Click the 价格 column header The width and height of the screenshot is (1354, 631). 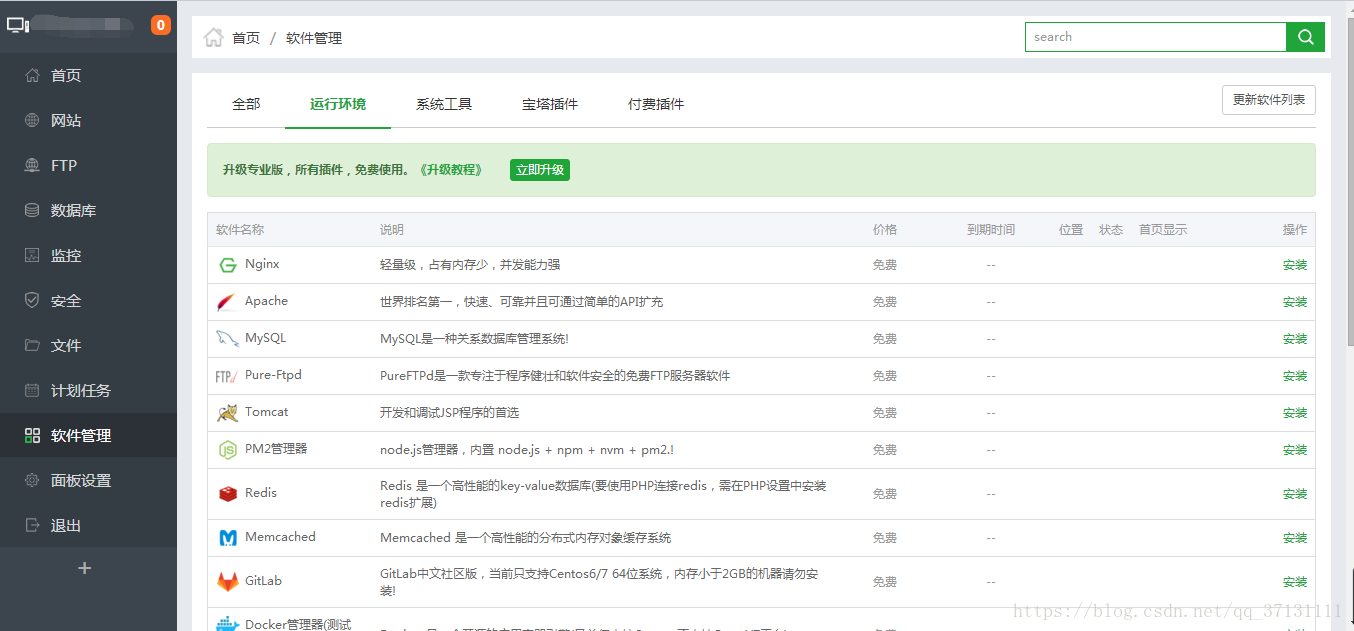885,230
